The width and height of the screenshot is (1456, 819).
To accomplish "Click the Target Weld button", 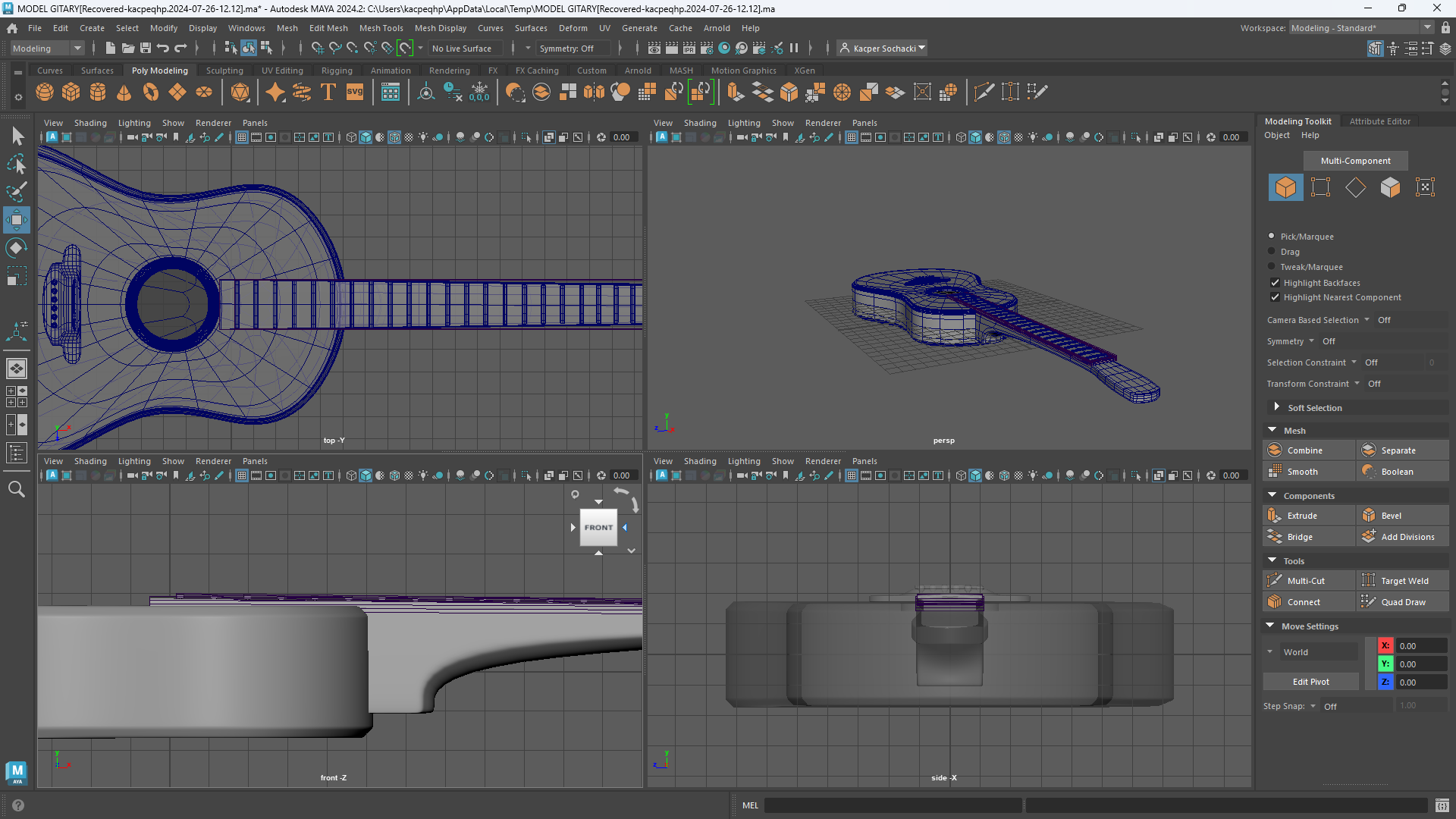I will (1403, 581).
